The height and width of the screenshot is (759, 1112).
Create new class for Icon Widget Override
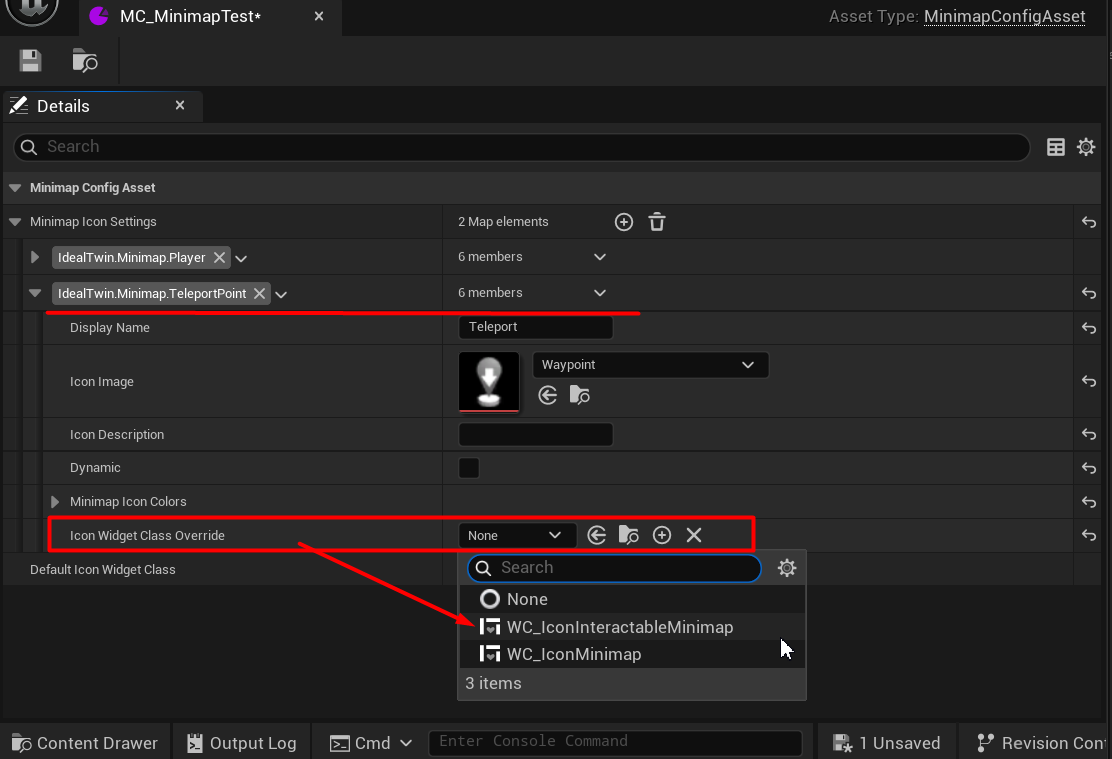click(662, 535)
